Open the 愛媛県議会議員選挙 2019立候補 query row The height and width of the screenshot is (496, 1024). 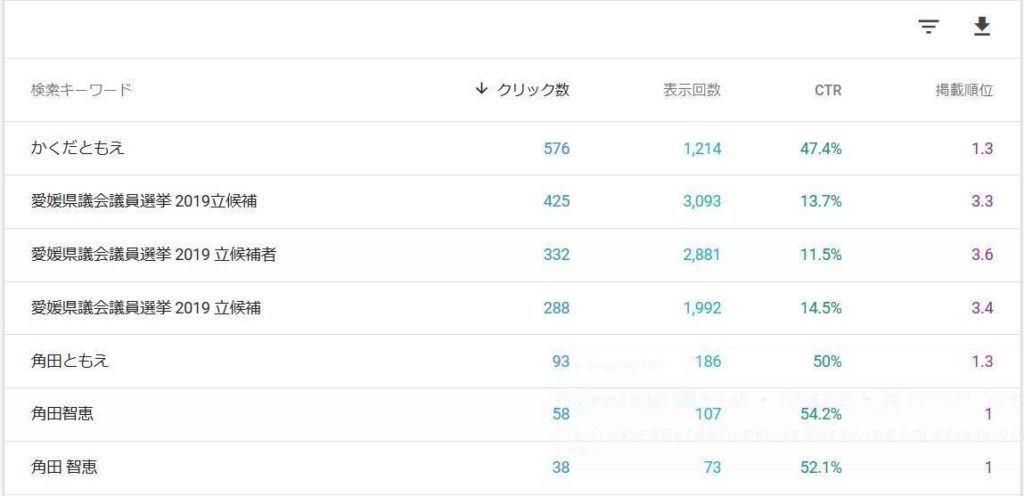(x=512, y=202)
